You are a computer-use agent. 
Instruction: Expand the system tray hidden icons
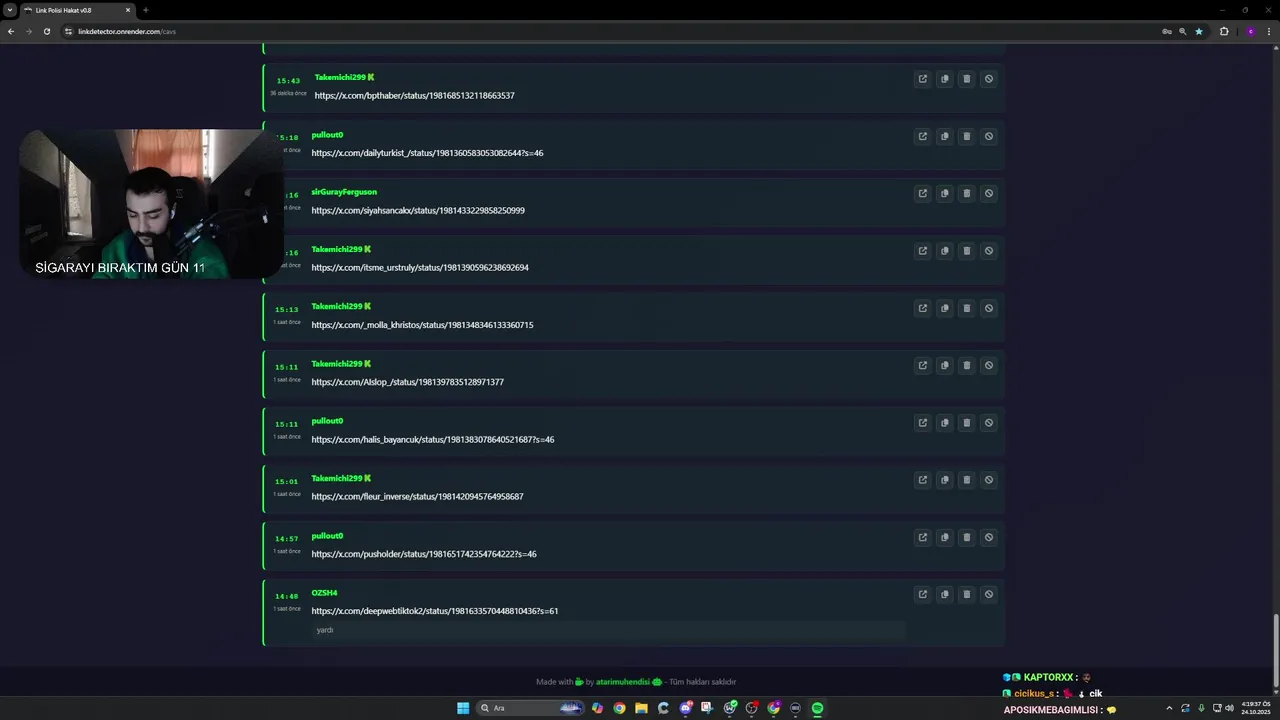point(1169,708)
